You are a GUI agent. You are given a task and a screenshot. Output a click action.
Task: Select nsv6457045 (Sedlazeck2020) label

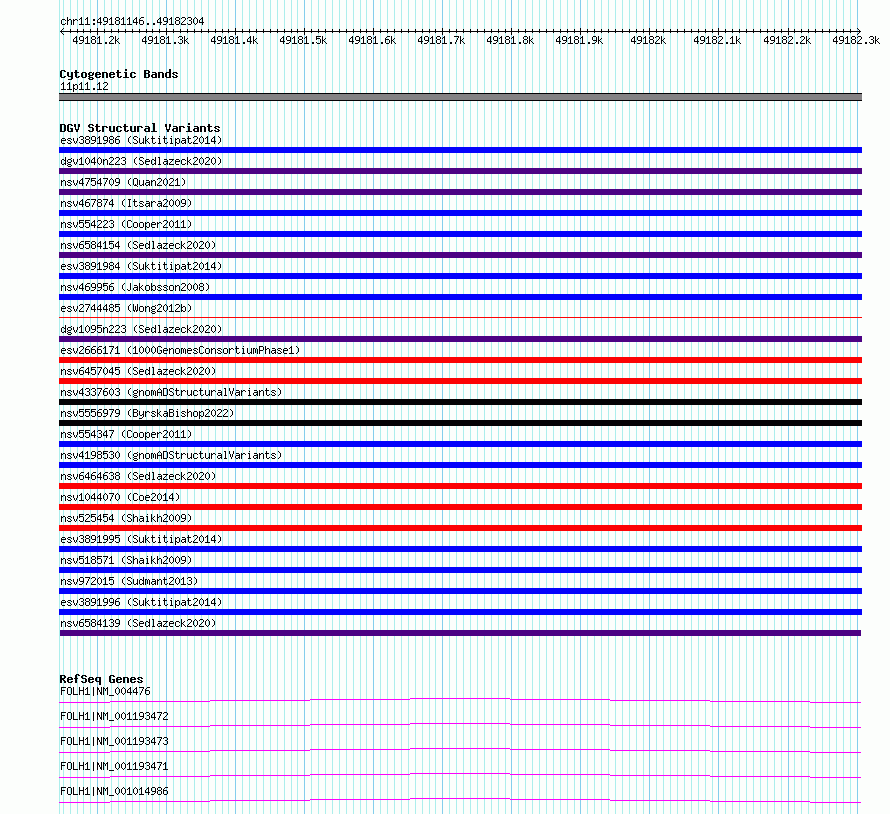(138, 371)
